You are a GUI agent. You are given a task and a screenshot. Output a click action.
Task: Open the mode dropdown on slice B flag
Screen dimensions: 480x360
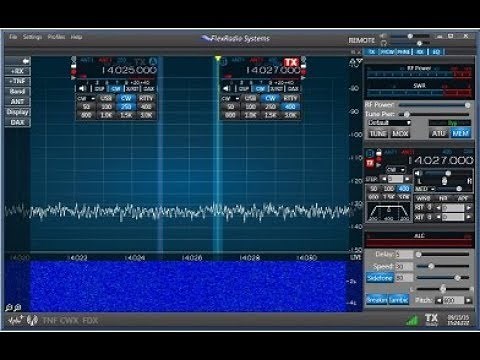230,99
